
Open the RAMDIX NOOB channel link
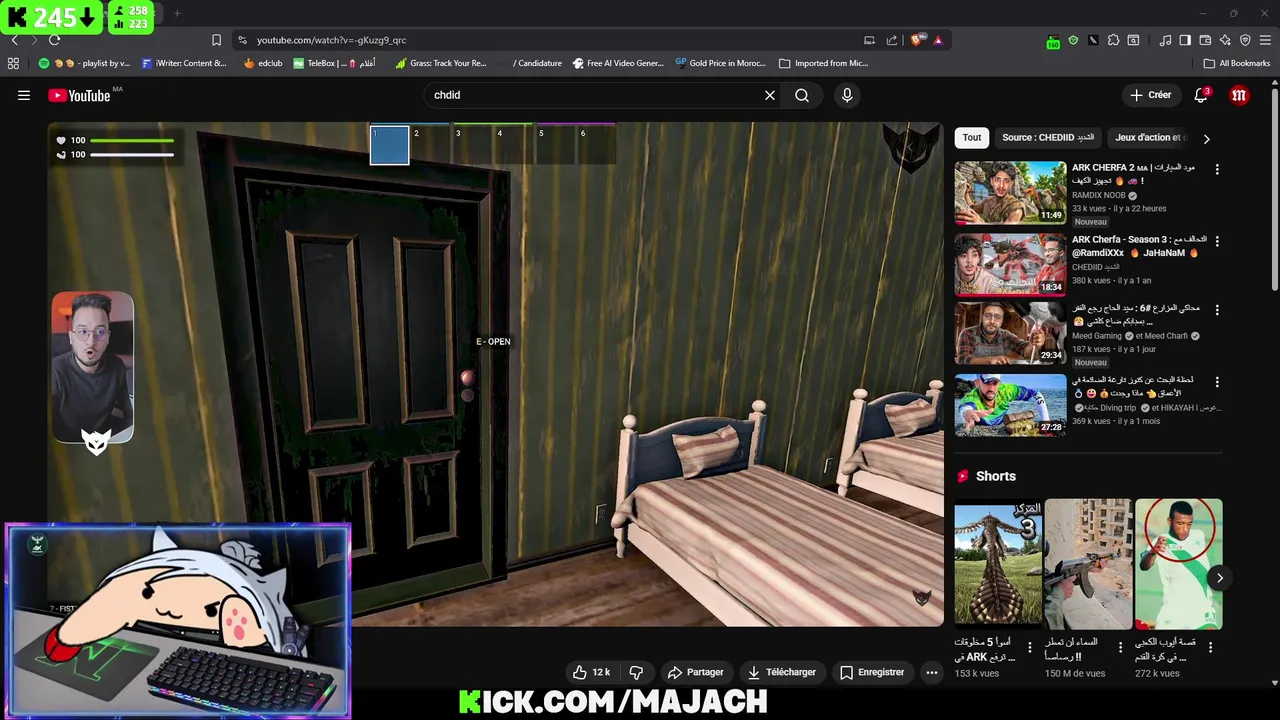pos(1098,195)
